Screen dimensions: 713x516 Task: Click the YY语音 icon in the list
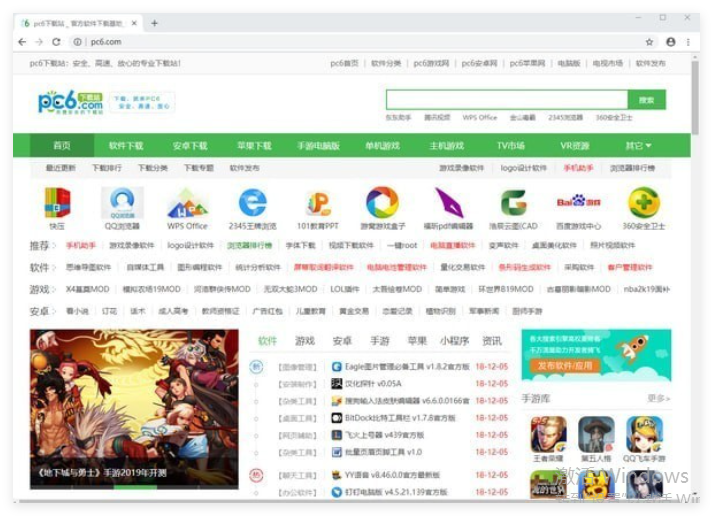click(336, 475)
